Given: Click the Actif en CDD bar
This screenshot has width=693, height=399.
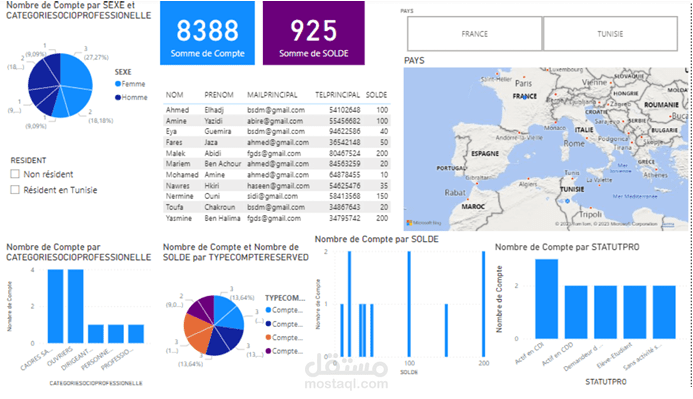Looking at the screenshot, I should [576, 312].
